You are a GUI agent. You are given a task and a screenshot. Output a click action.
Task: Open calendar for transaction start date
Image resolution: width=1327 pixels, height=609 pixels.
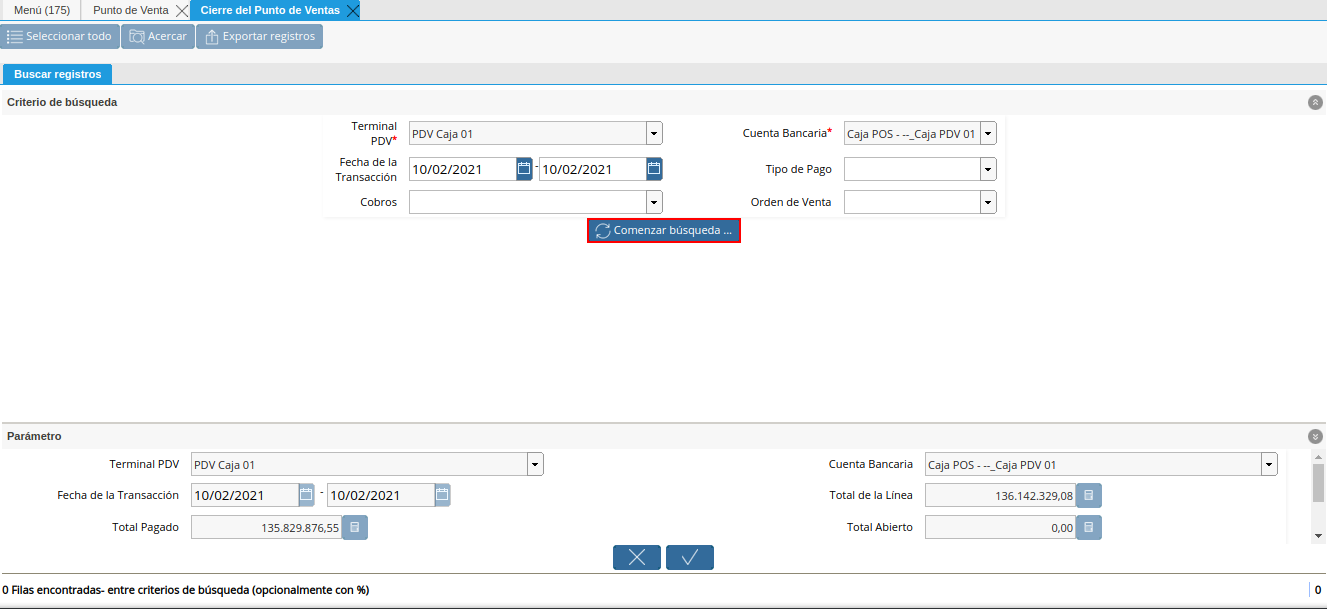tap(524, 169)
